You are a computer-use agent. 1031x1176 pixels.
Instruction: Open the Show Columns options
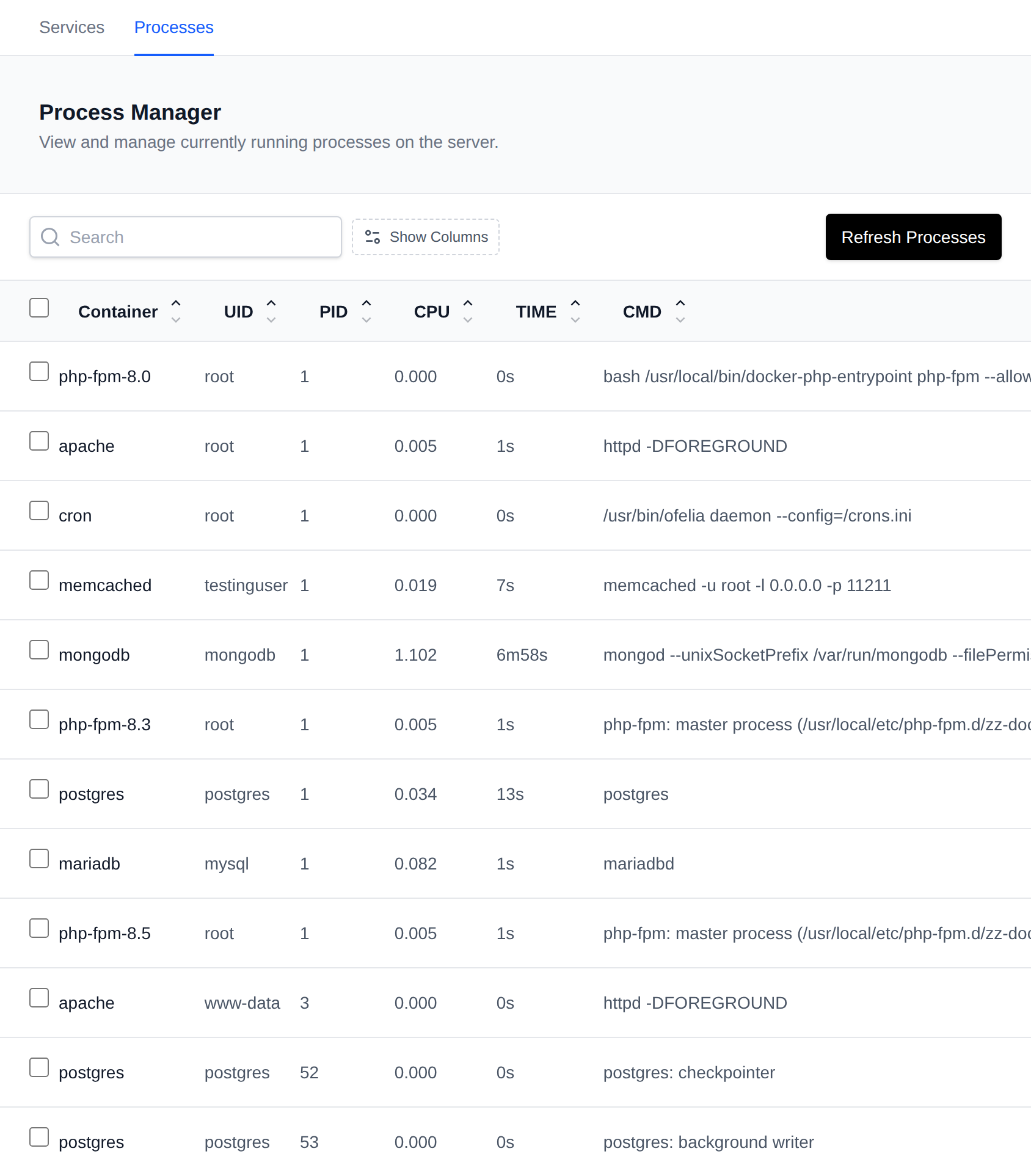426,237
